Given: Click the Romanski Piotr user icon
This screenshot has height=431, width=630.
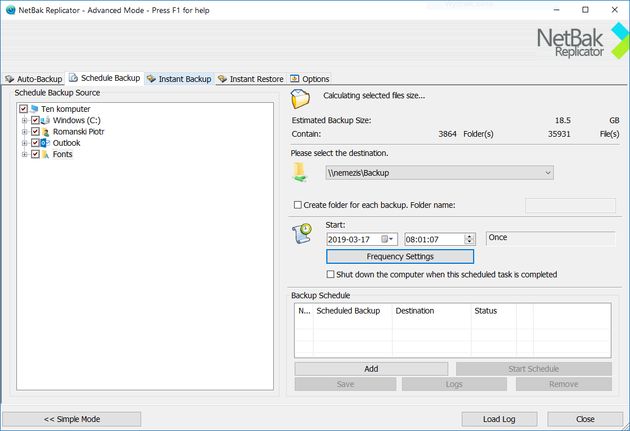Looking at the screenshot, I should 45,132.
